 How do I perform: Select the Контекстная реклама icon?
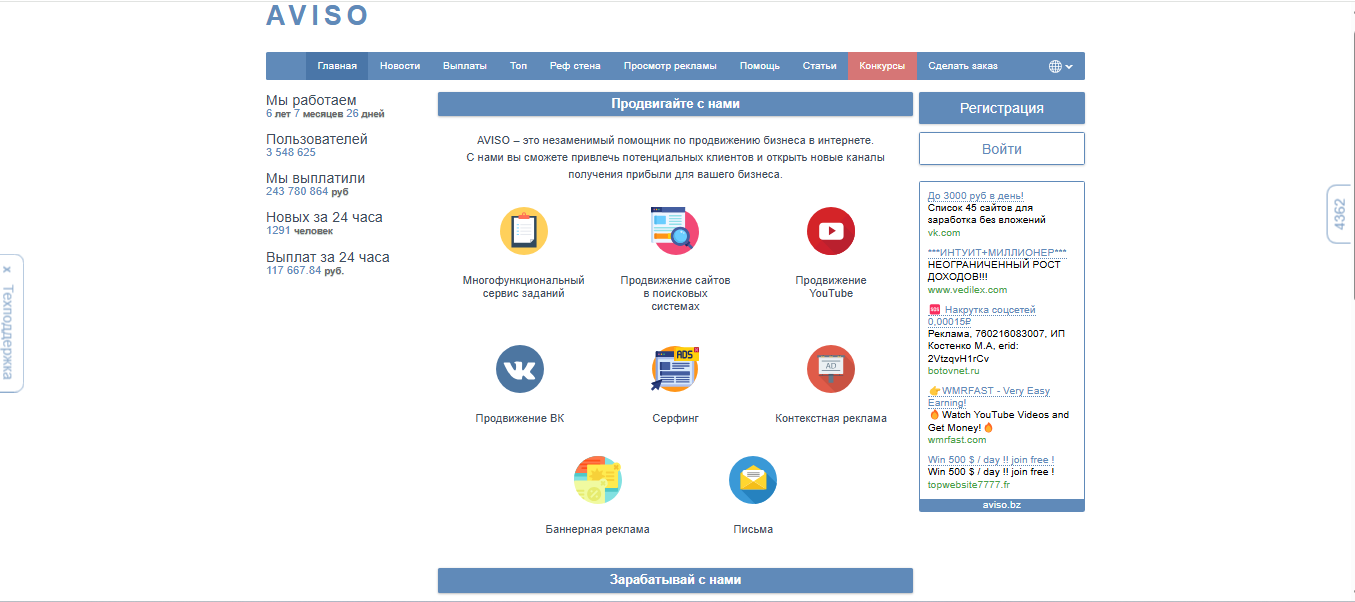point(831,369)
